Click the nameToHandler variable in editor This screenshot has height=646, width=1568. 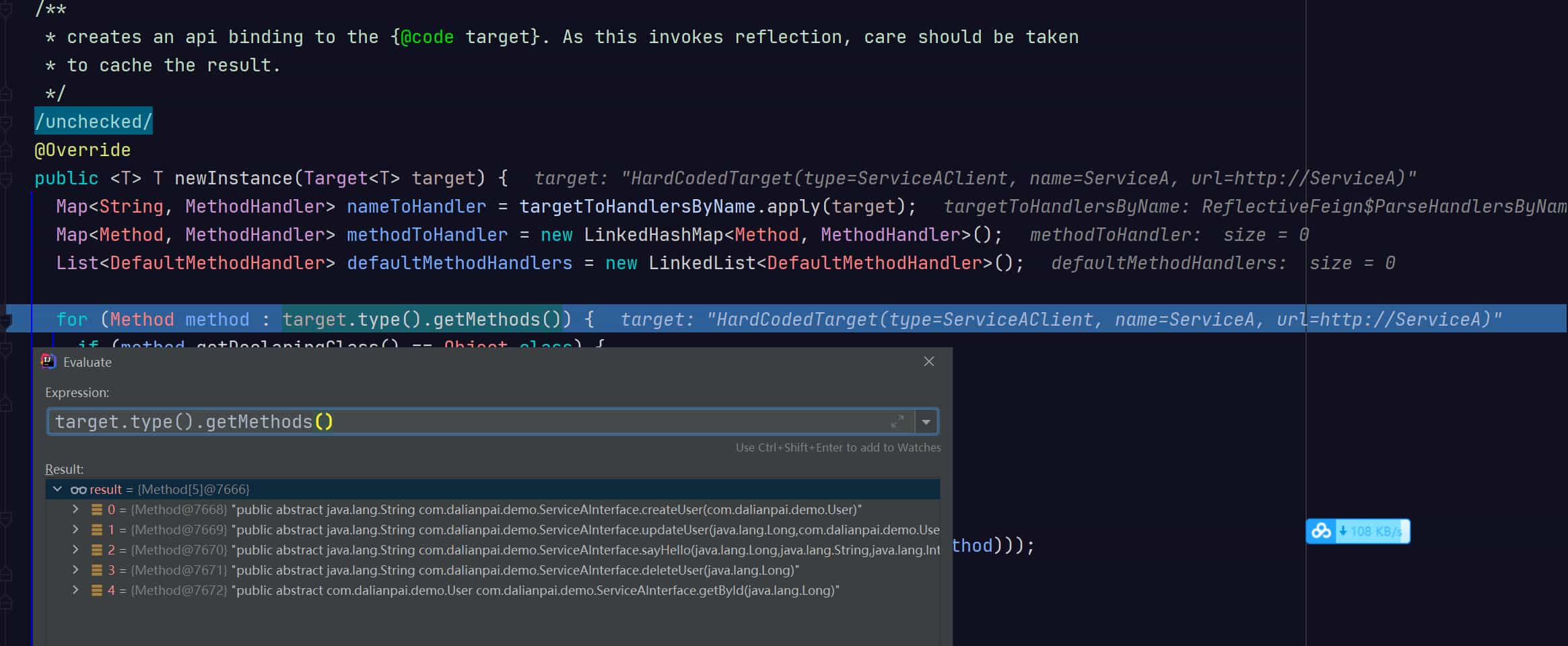point(417,206)
